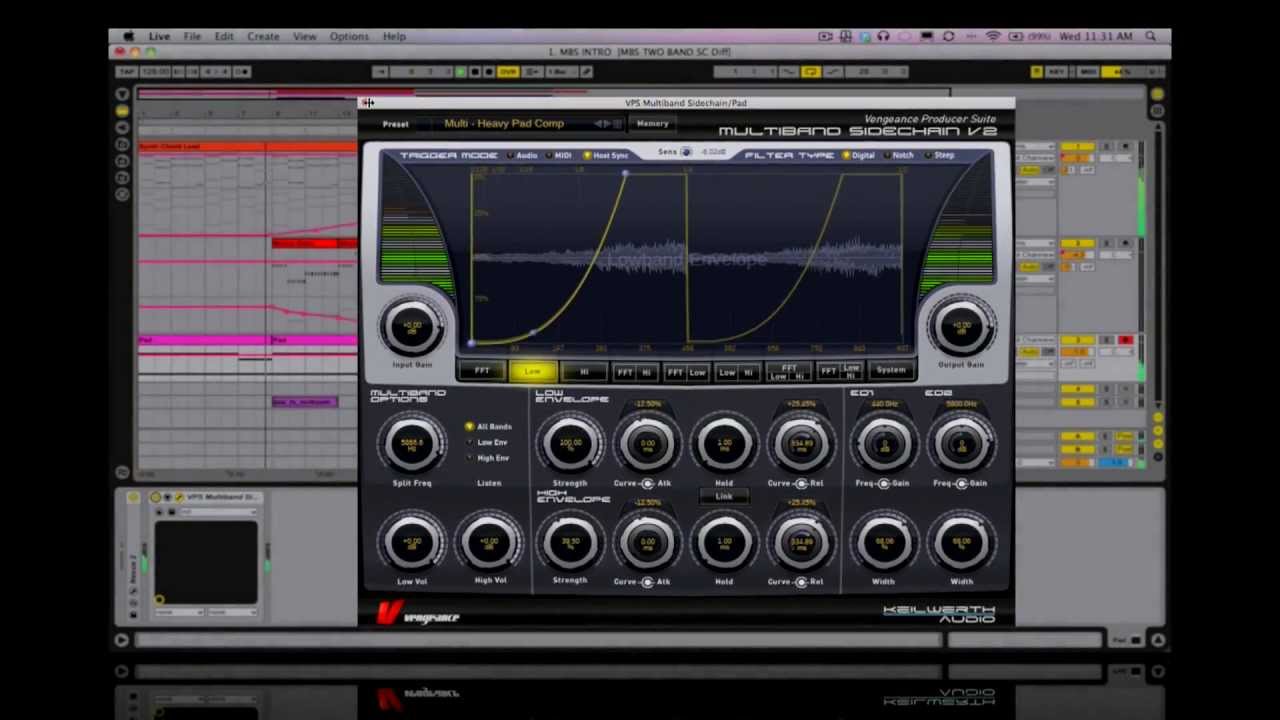This screenshot has height=720, width=1280.
Task: Click the Output Gain knob
Action: point(961,327)
